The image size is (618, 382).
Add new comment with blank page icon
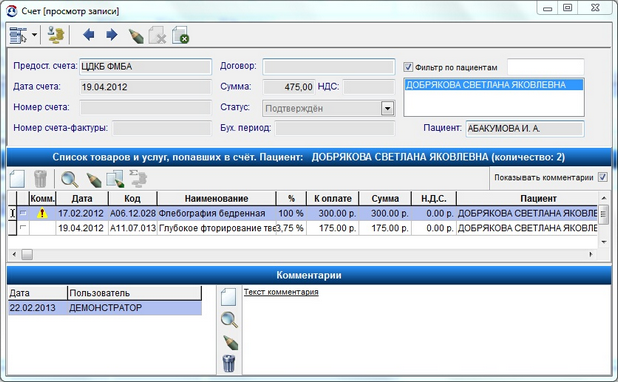(x=229, y=297)
